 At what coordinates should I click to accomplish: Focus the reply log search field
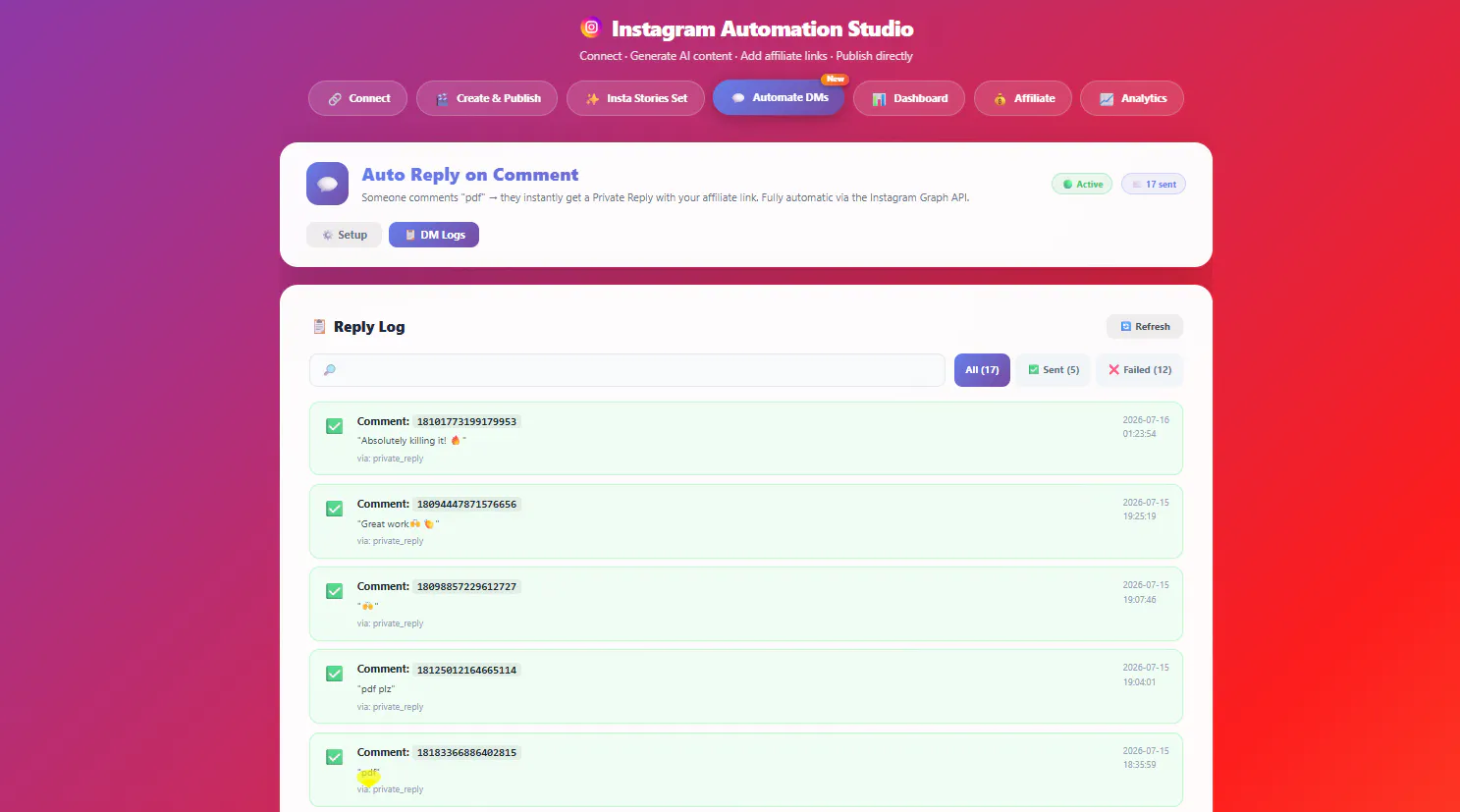[x=627, y=370]
